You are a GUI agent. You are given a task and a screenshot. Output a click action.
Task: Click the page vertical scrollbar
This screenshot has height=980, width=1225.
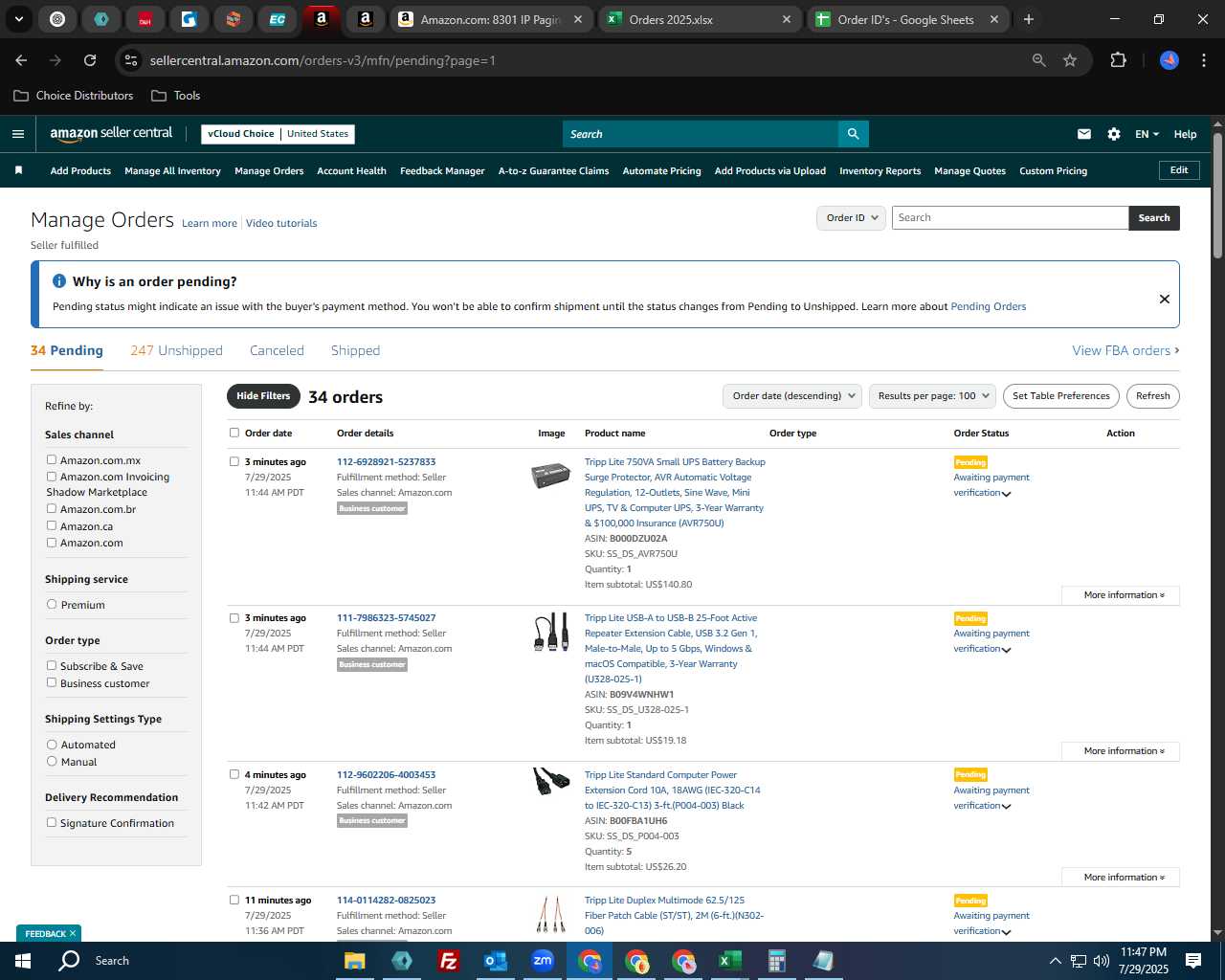1217,196
